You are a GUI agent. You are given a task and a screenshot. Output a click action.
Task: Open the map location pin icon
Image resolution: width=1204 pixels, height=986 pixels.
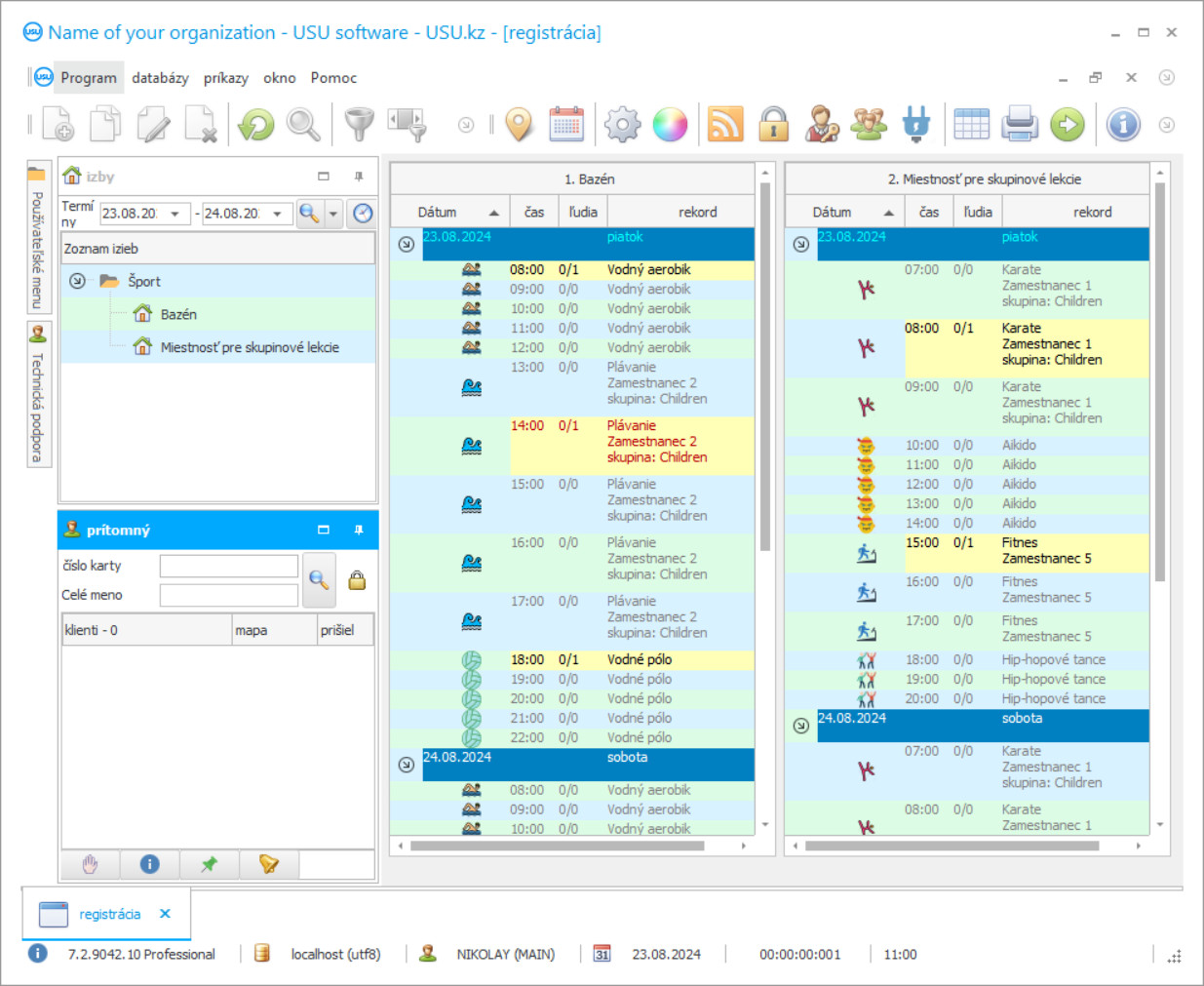pyautogui.click(x=520, y=125)
